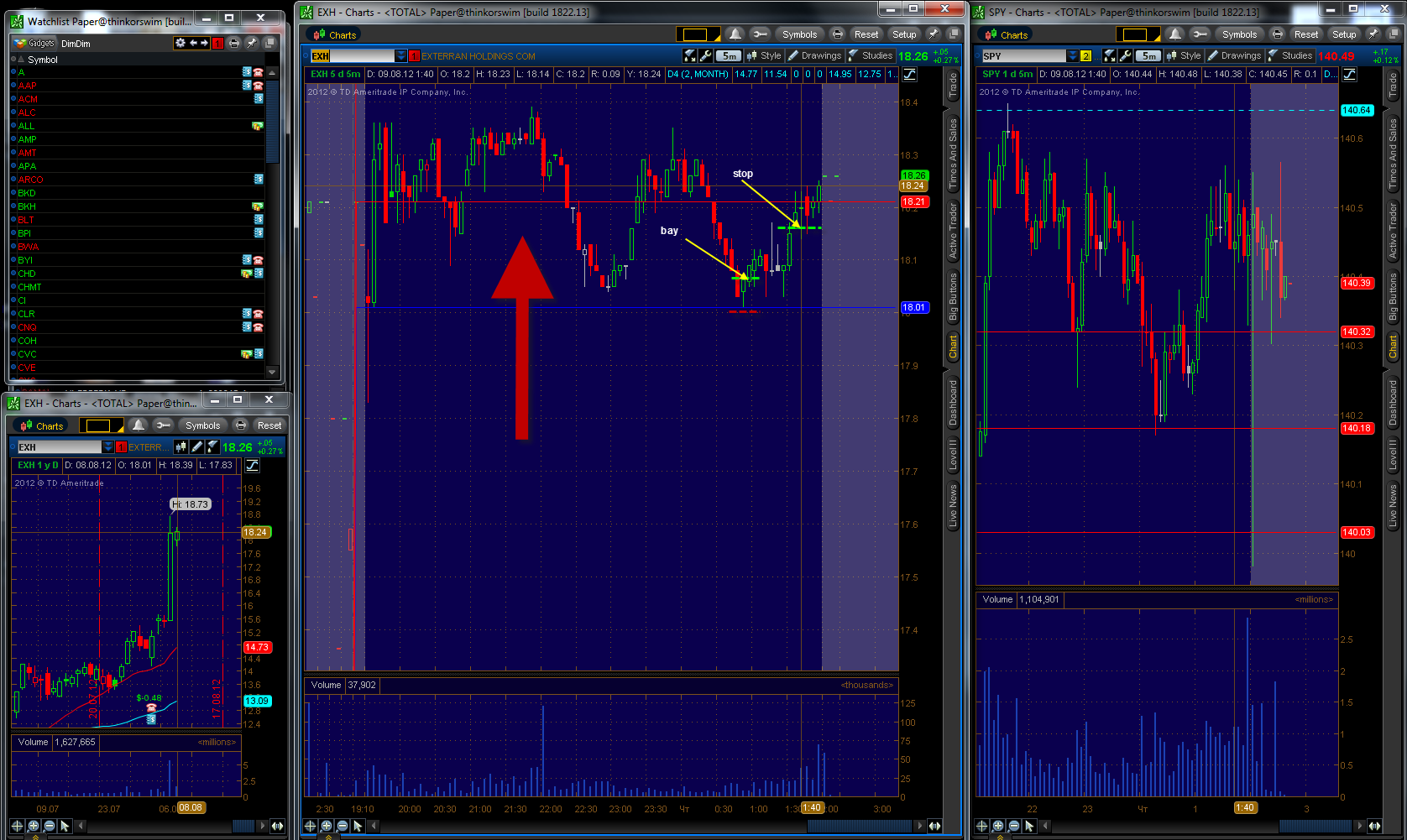Click zoom-out magnifier at bottom of small EXH chart

[x=50, y=826]
